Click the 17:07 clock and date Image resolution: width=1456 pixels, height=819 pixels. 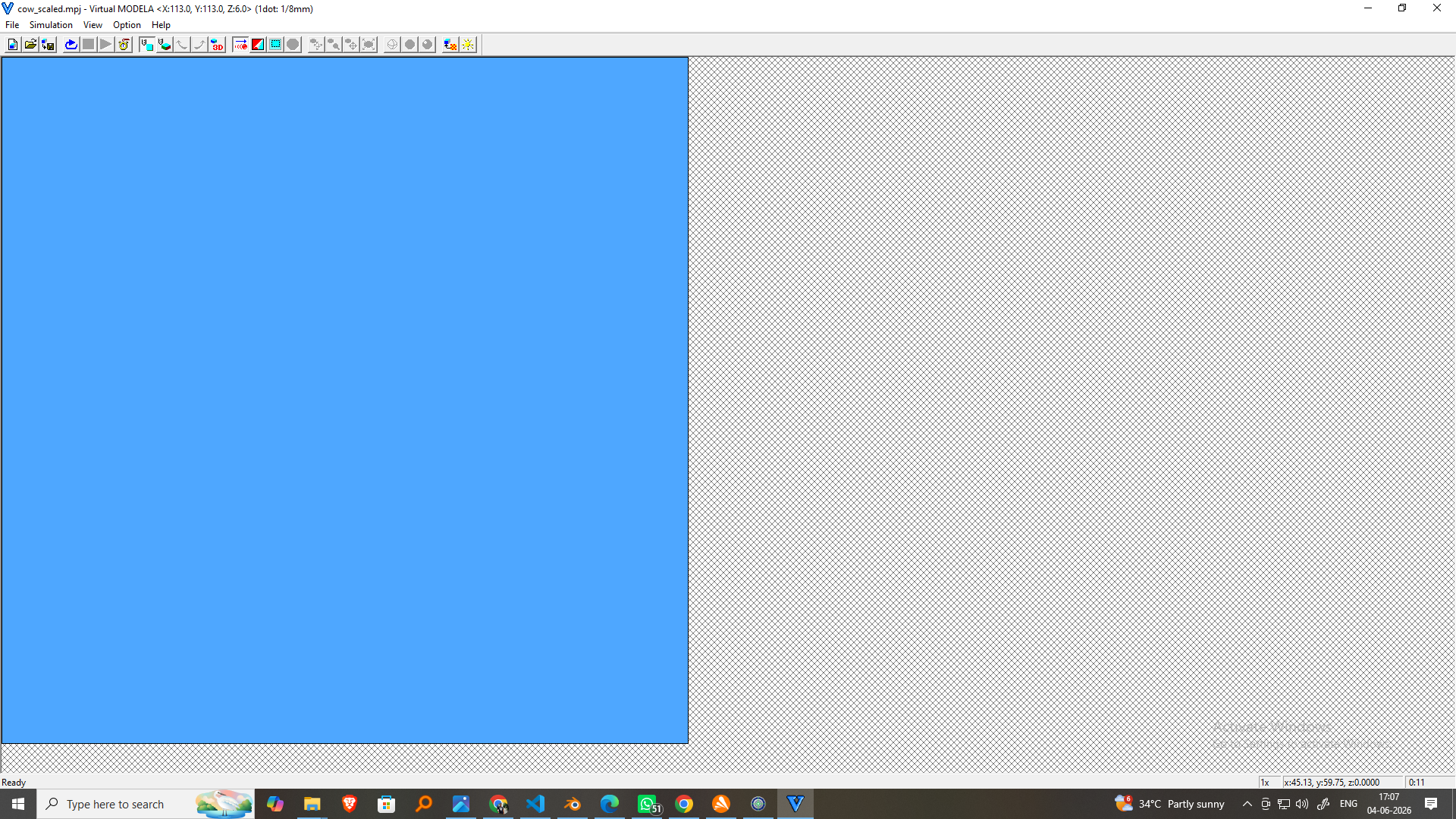tap(1389, 804)
